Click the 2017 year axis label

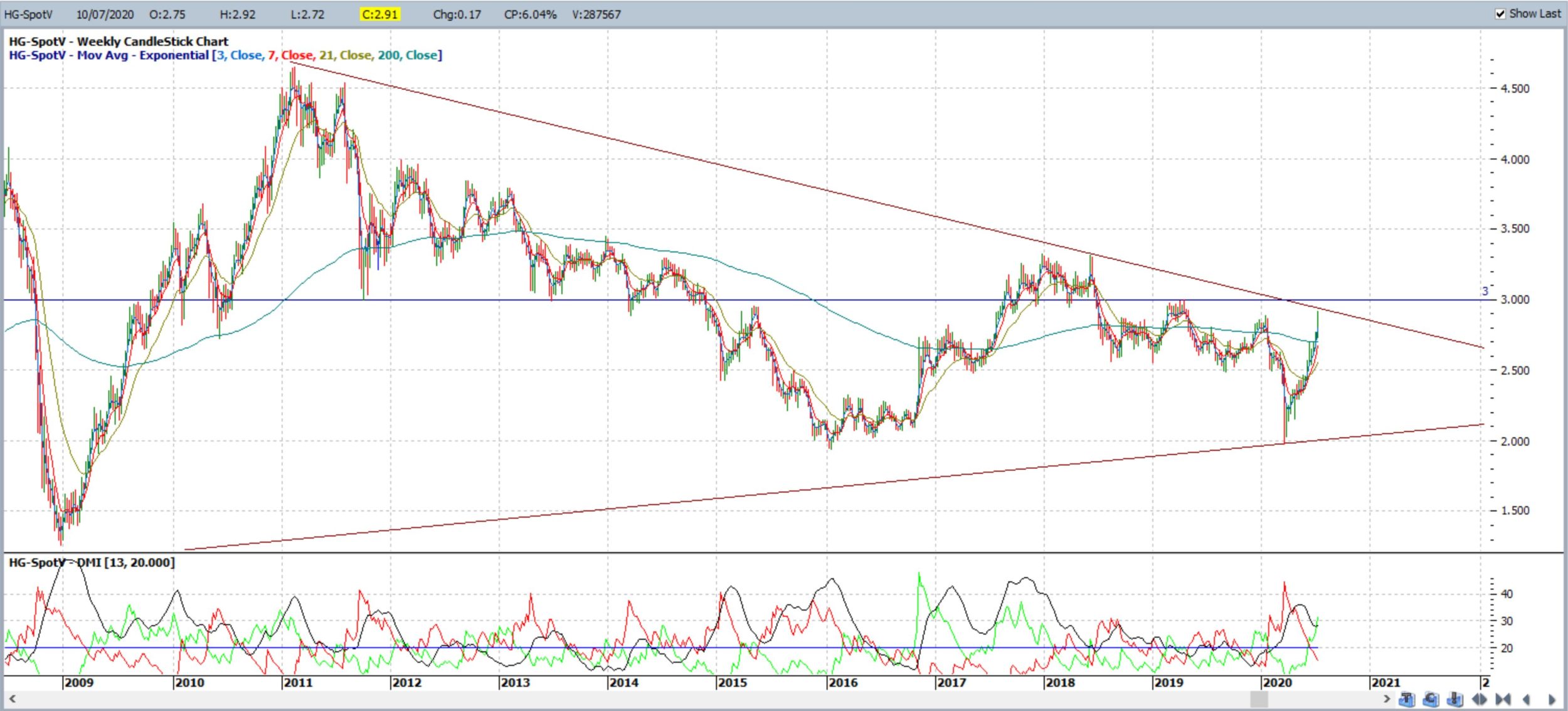coord(951,682)
